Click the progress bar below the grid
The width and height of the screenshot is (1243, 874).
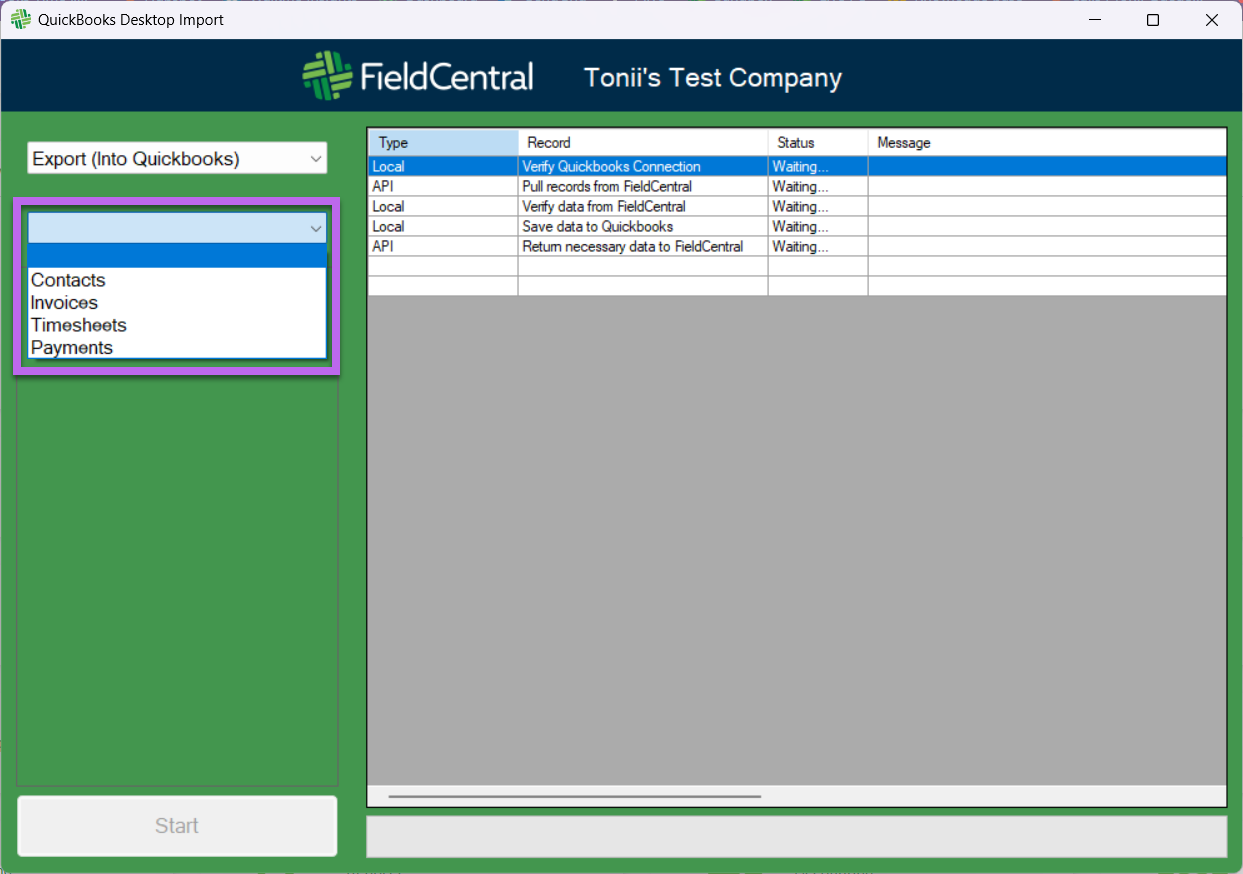(796, 836)
